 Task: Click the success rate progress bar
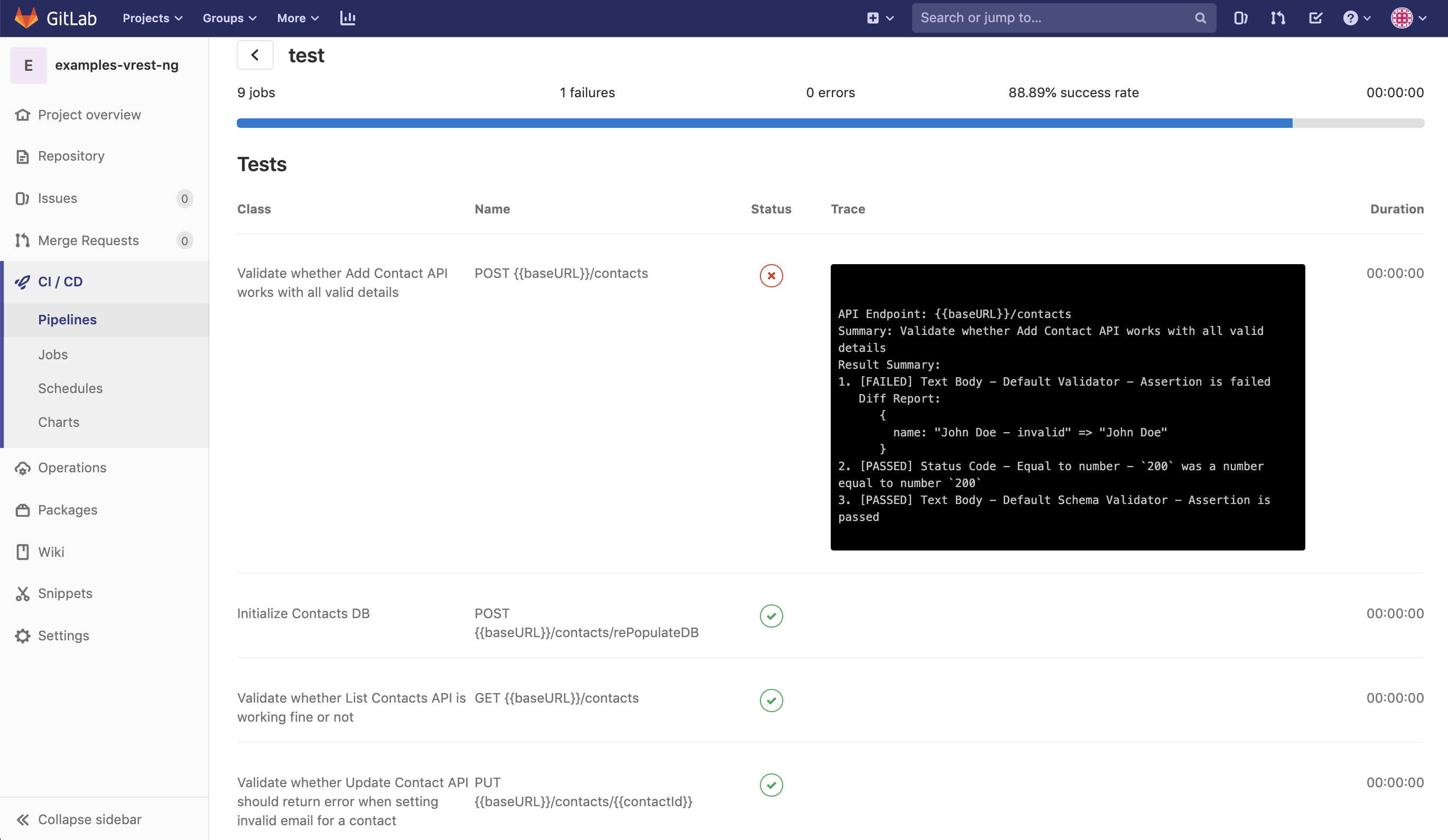coord(830,123)
